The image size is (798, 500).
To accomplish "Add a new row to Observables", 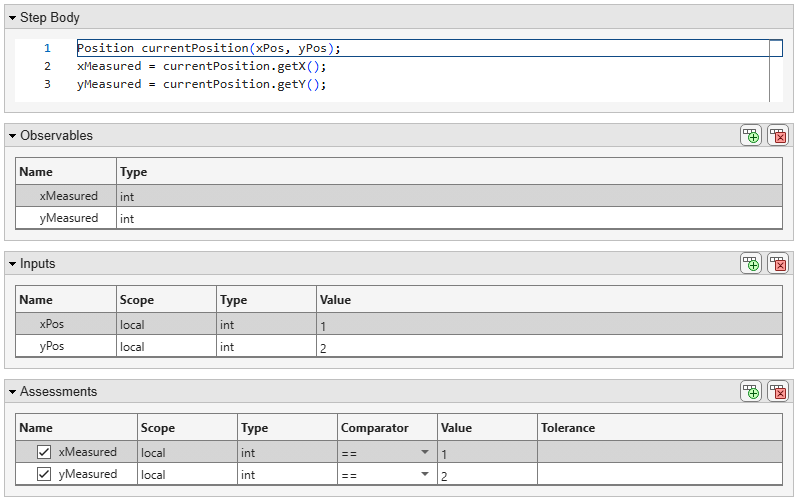I will pyautogui.click(x=751, y=135).
